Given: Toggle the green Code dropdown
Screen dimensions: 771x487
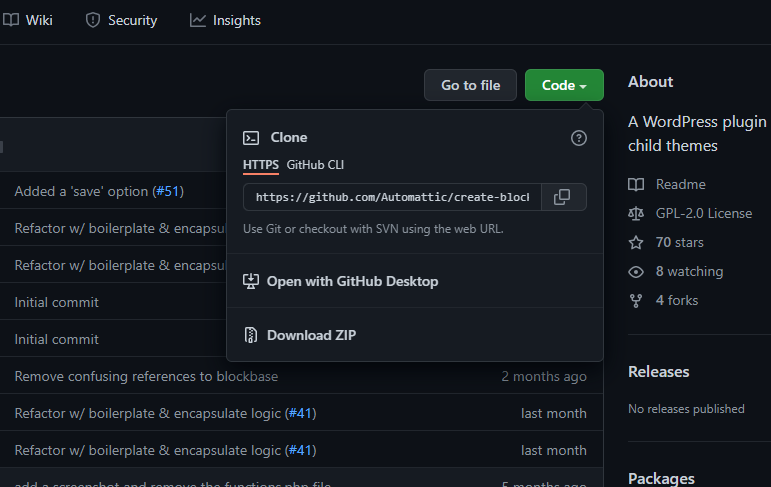Looking at the screenshot, I should (564, 85).
